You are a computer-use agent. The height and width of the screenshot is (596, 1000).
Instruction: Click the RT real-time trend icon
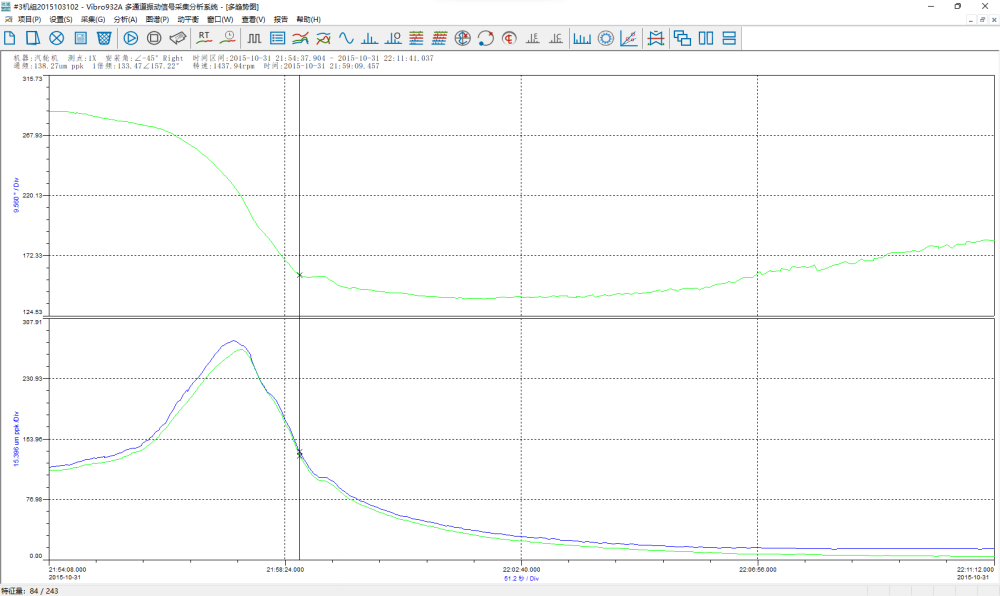coord(204,38)
